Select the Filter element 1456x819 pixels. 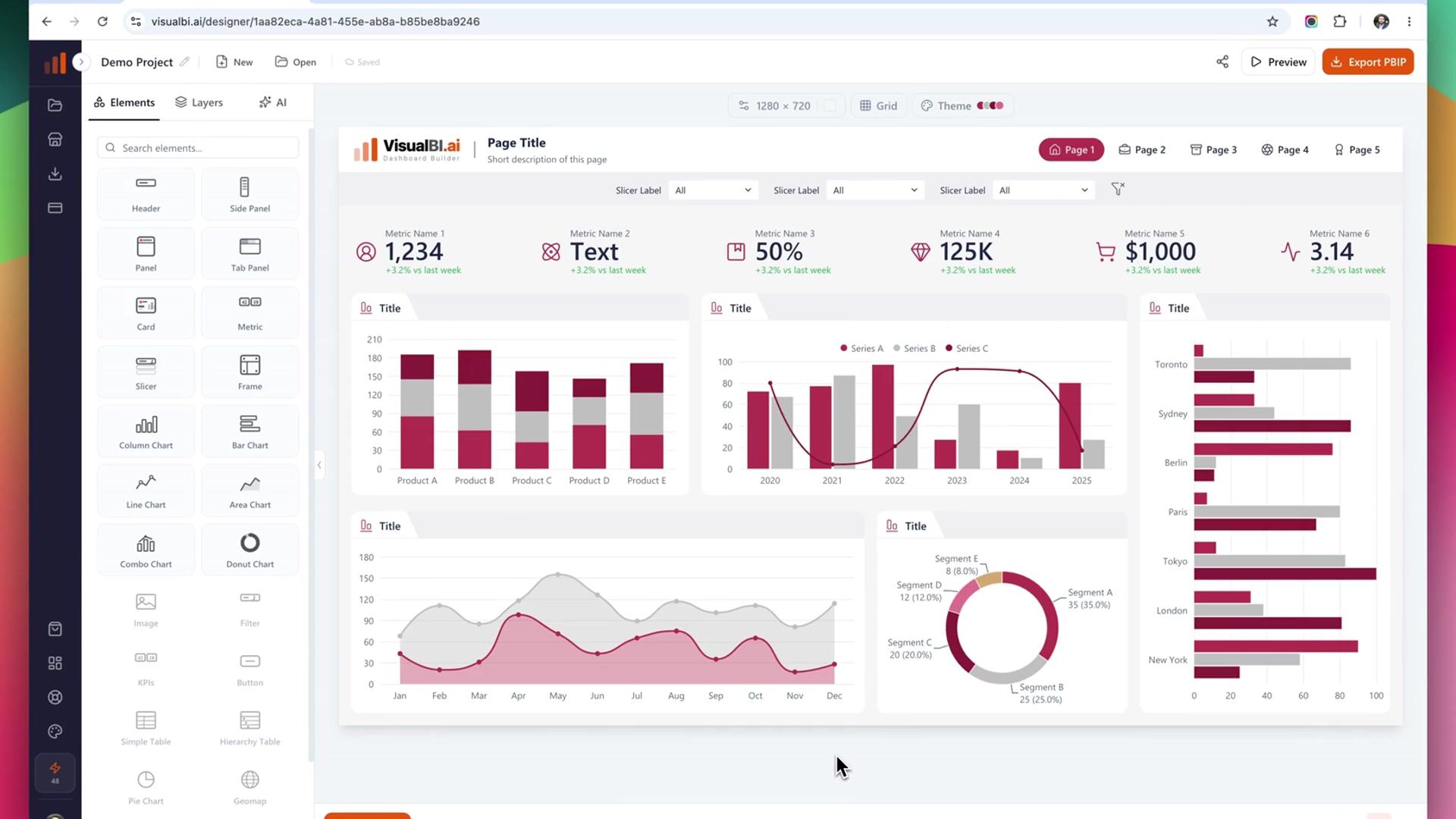point(249,609)
